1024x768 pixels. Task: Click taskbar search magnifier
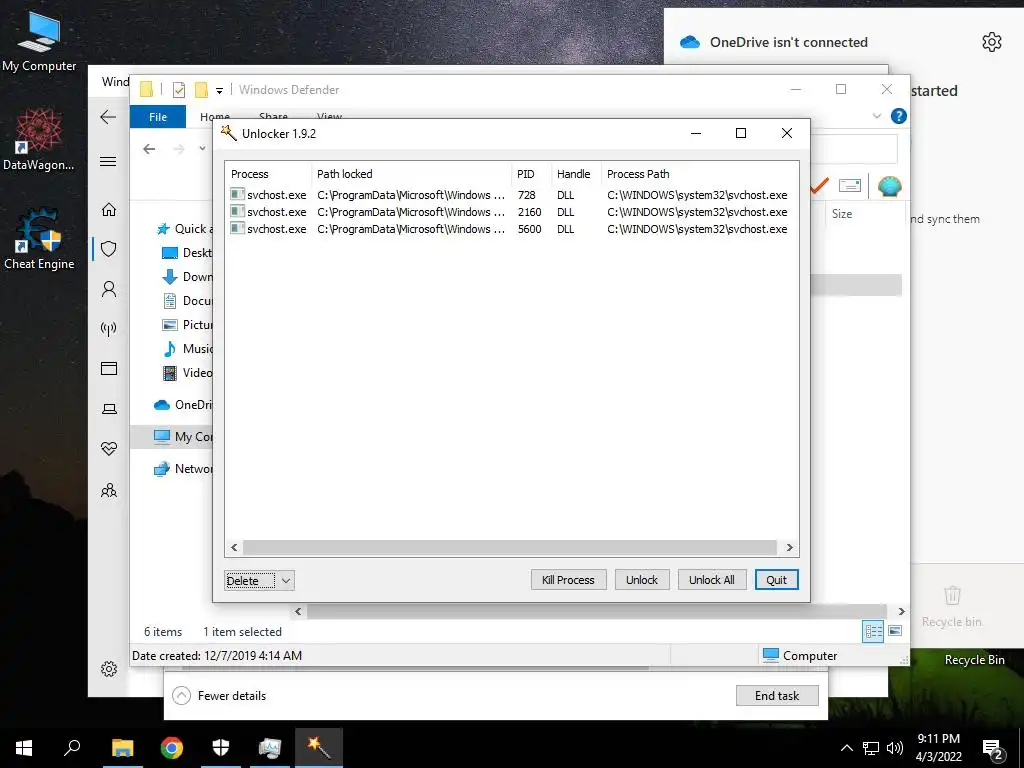pyautogui.click(x=72, y=747)
